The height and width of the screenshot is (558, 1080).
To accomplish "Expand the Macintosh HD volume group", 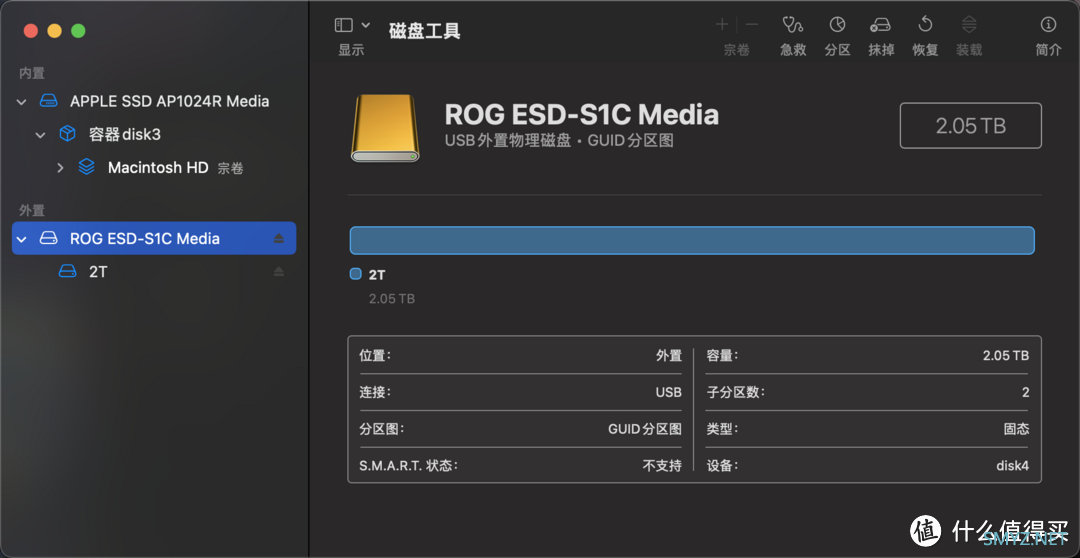I will [x=60, y=167].
